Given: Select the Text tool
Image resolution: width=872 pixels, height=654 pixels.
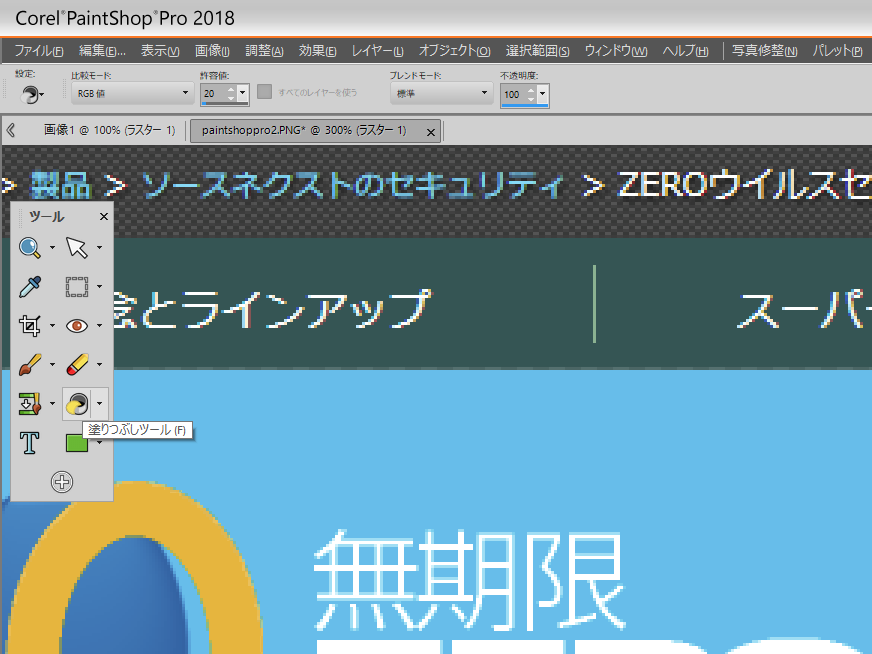Looking at the screenshot, I should tap(30, 442).
